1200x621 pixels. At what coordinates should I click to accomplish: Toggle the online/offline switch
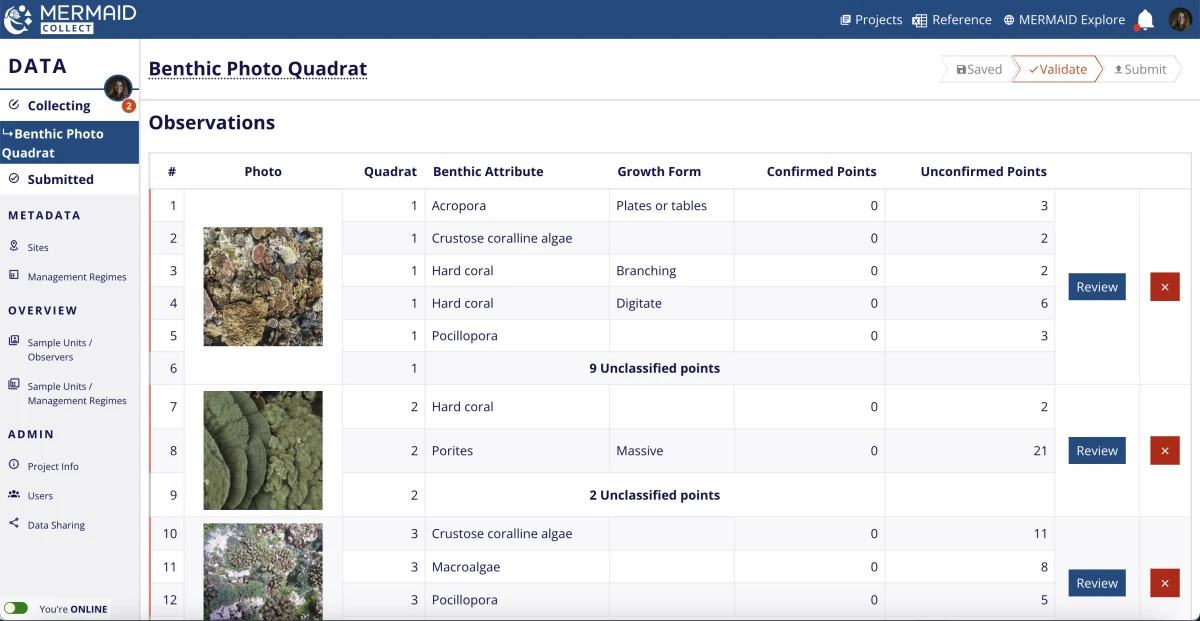tap(16, 608)
